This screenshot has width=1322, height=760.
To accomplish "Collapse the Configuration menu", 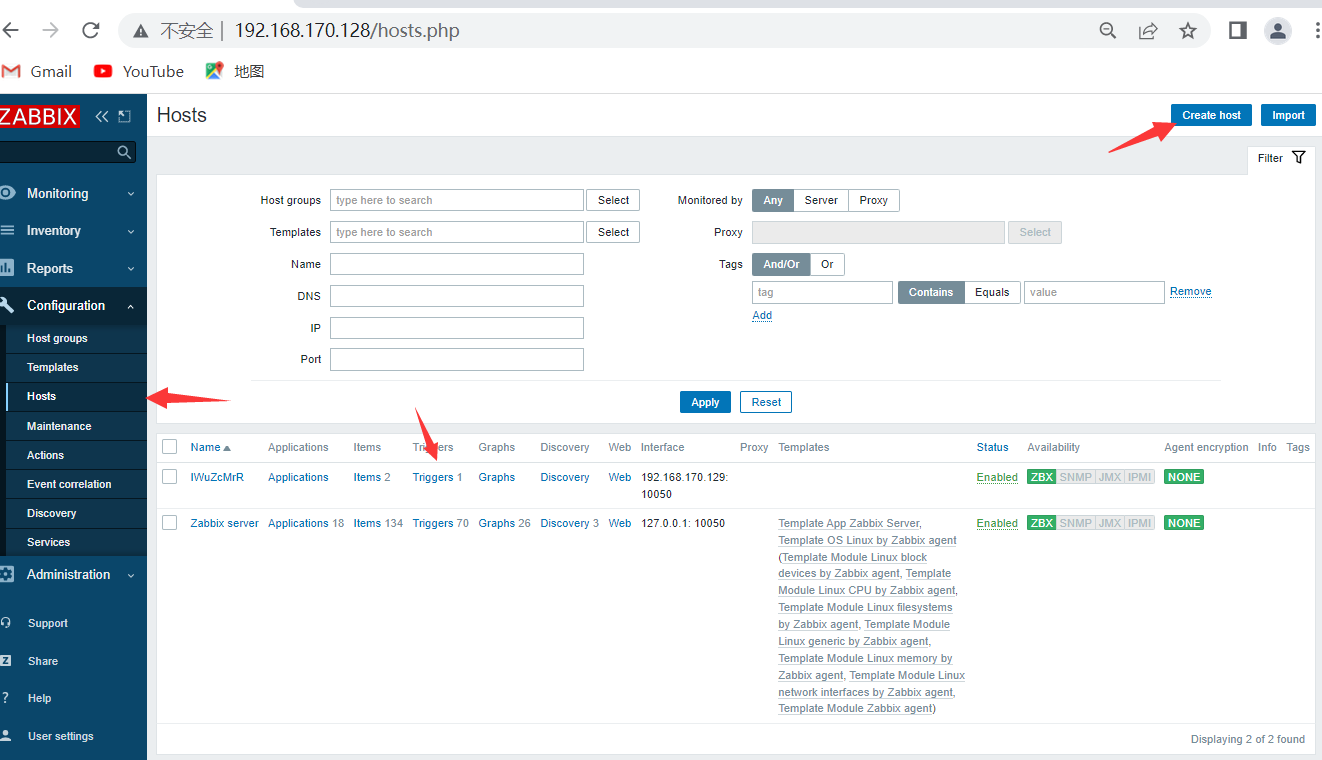I will click(x=73, y=306).
